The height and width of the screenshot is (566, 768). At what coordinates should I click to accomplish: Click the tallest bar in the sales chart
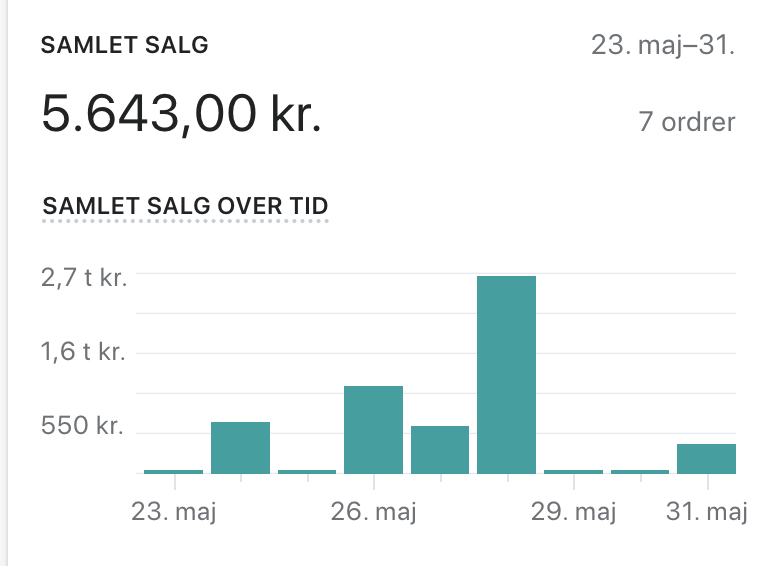[x=506, y=374]
